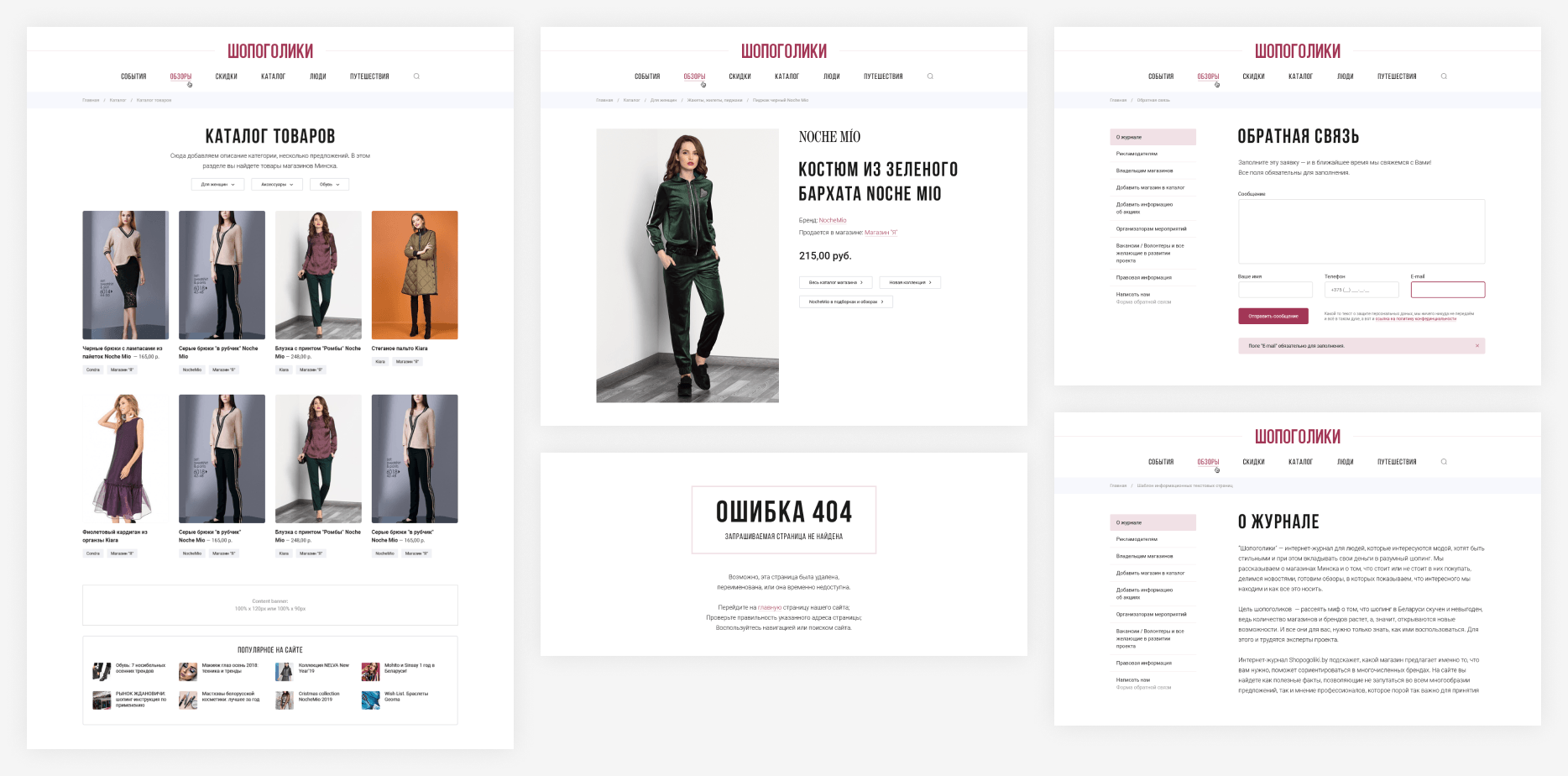Viewport: 1568px width, 776px height.
Task: Open the privacy policy link under the form
Action: point(1415,319)
